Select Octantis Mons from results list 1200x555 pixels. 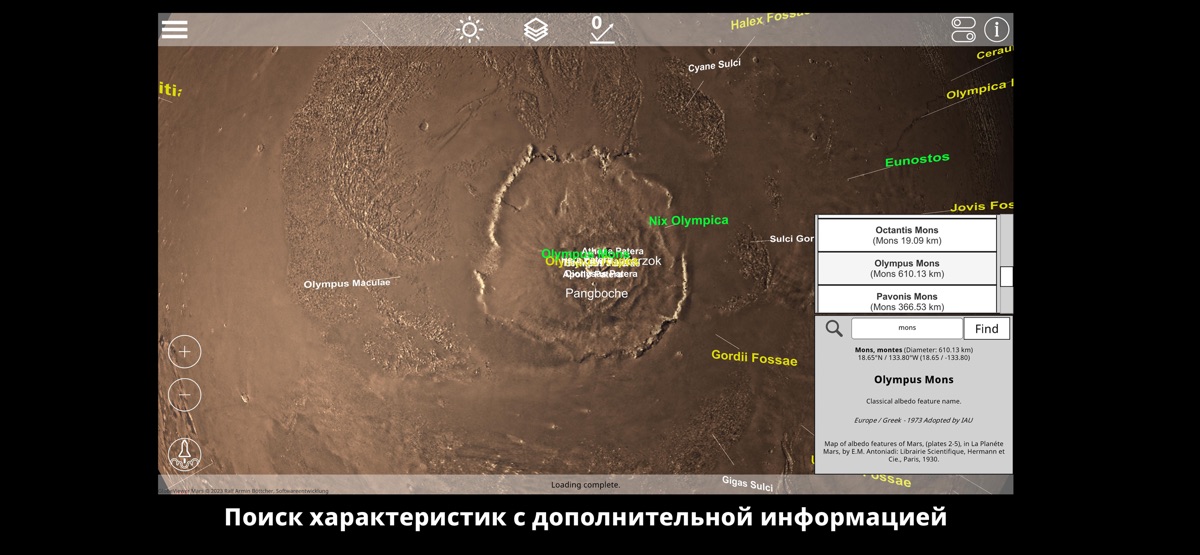pyautogui.click(x=906, y=235)
